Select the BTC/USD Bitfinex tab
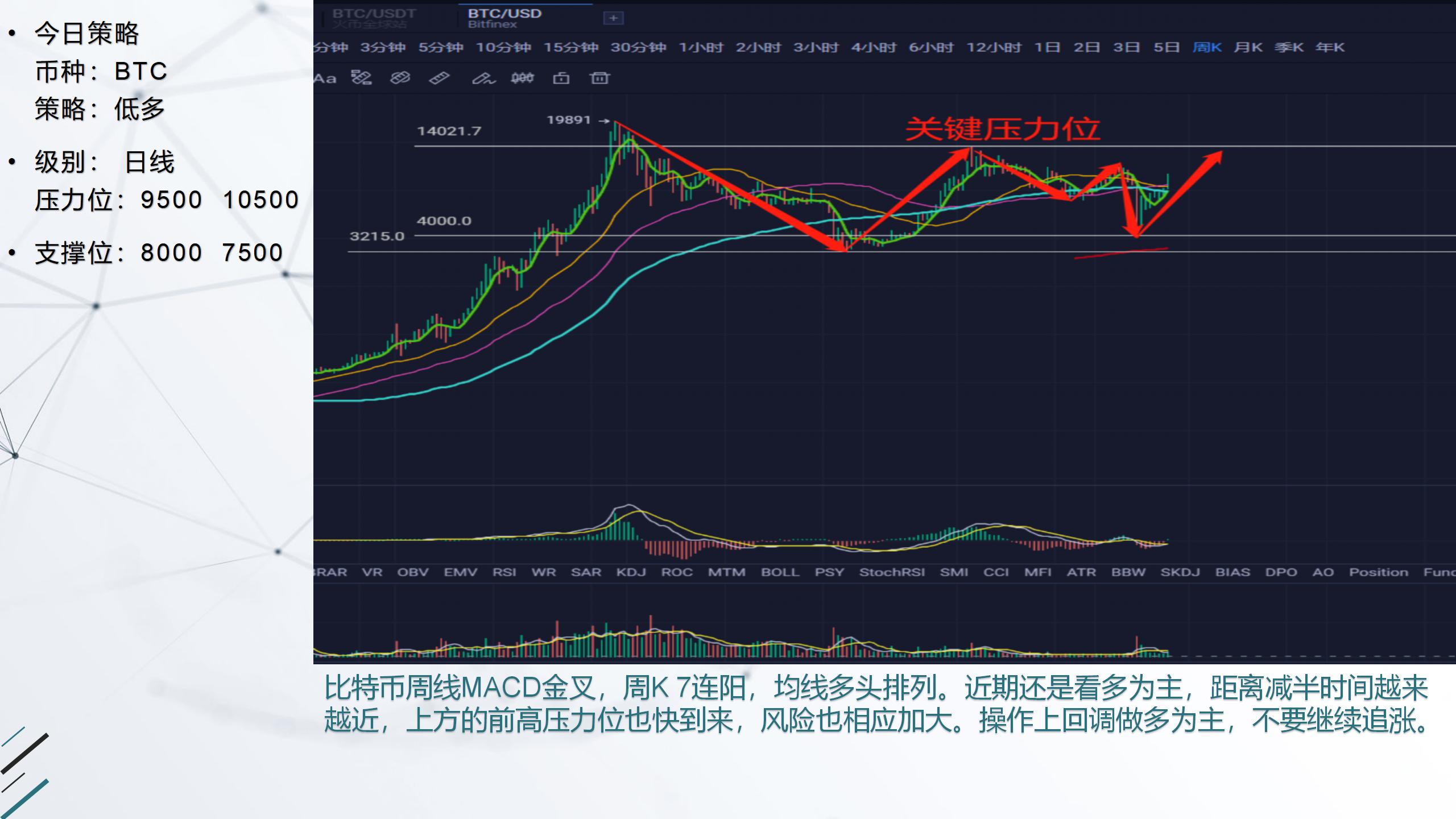The height and width of the screenshot is (819, 1456). tap(504, 18)
